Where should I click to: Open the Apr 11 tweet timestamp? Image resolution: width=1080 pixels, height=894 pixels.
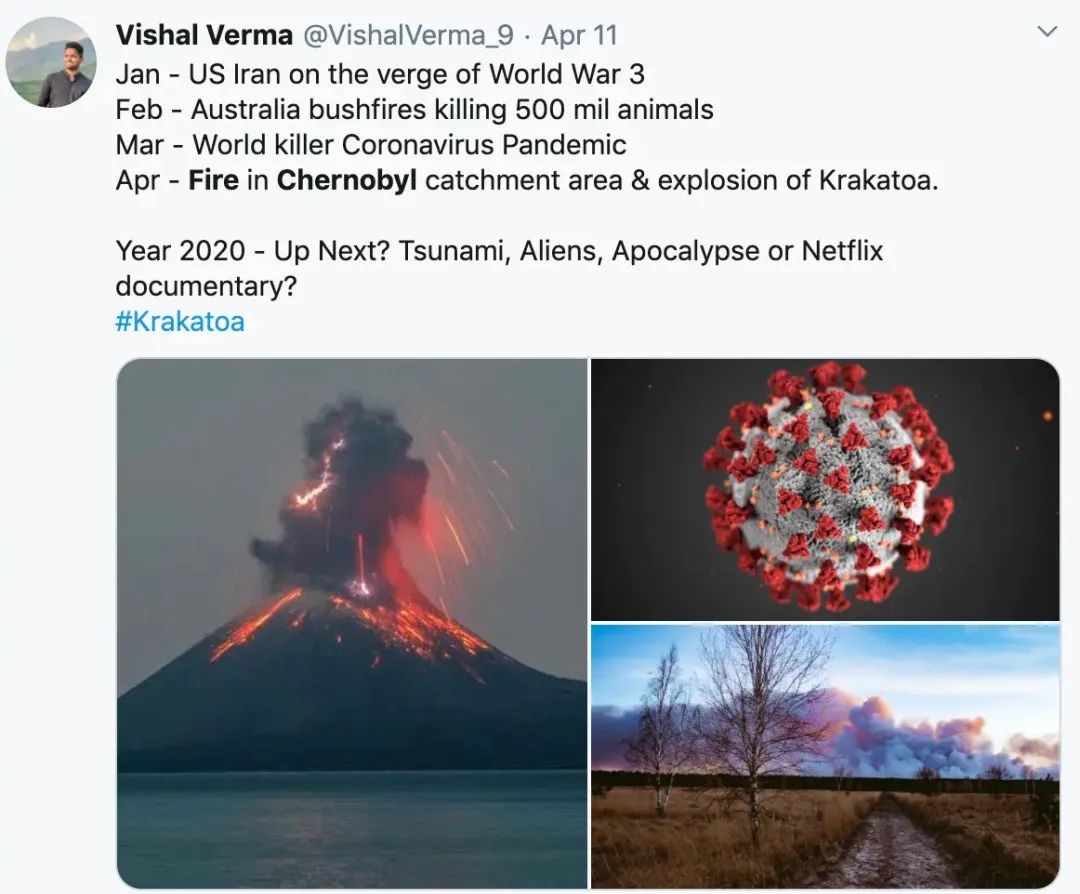[x=579, y=36]
